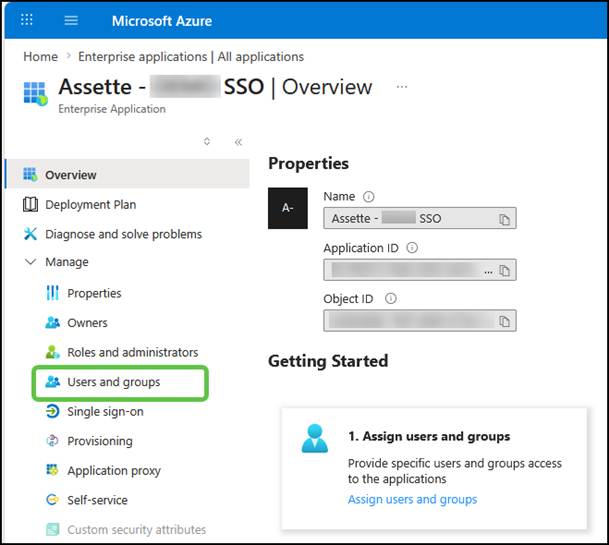The height and width of the screenshot is (545, 609).
Task: Click the black A- application logo thumbnail
Action: [x=288, y=208]
